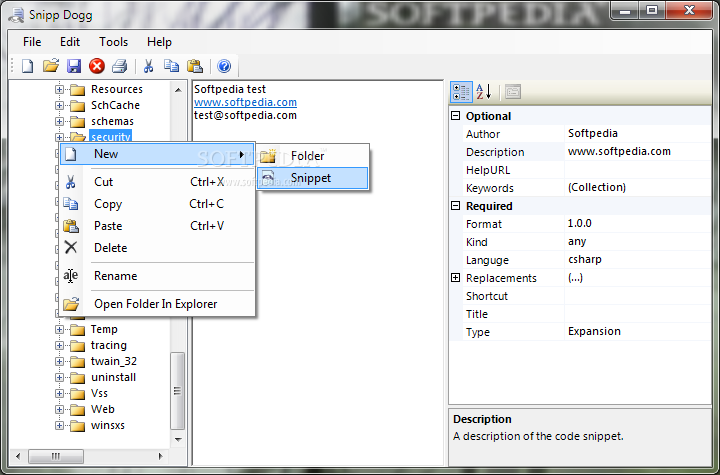Click the red Delete toolbar icon
This screenshot has height=475, width=720.
(x=97, y=66)
